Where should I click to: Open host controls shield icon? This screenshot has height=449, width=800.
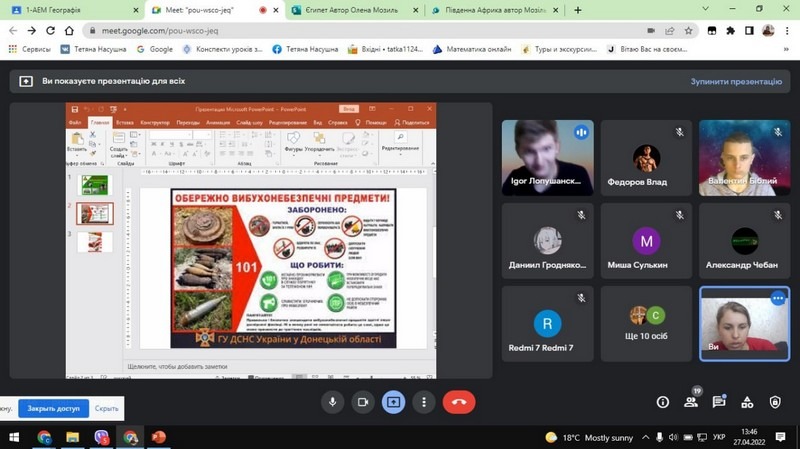(x=775, y=403)
